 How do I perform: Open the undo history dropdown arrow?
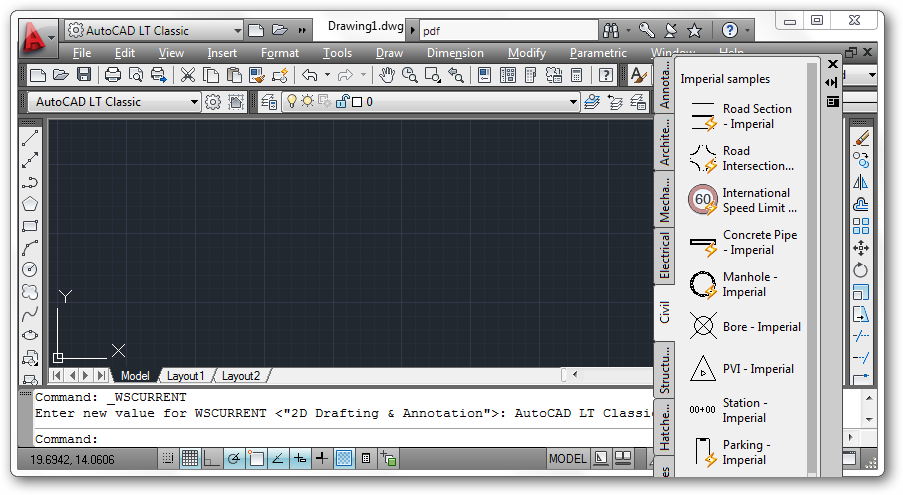tap(327, 75)
